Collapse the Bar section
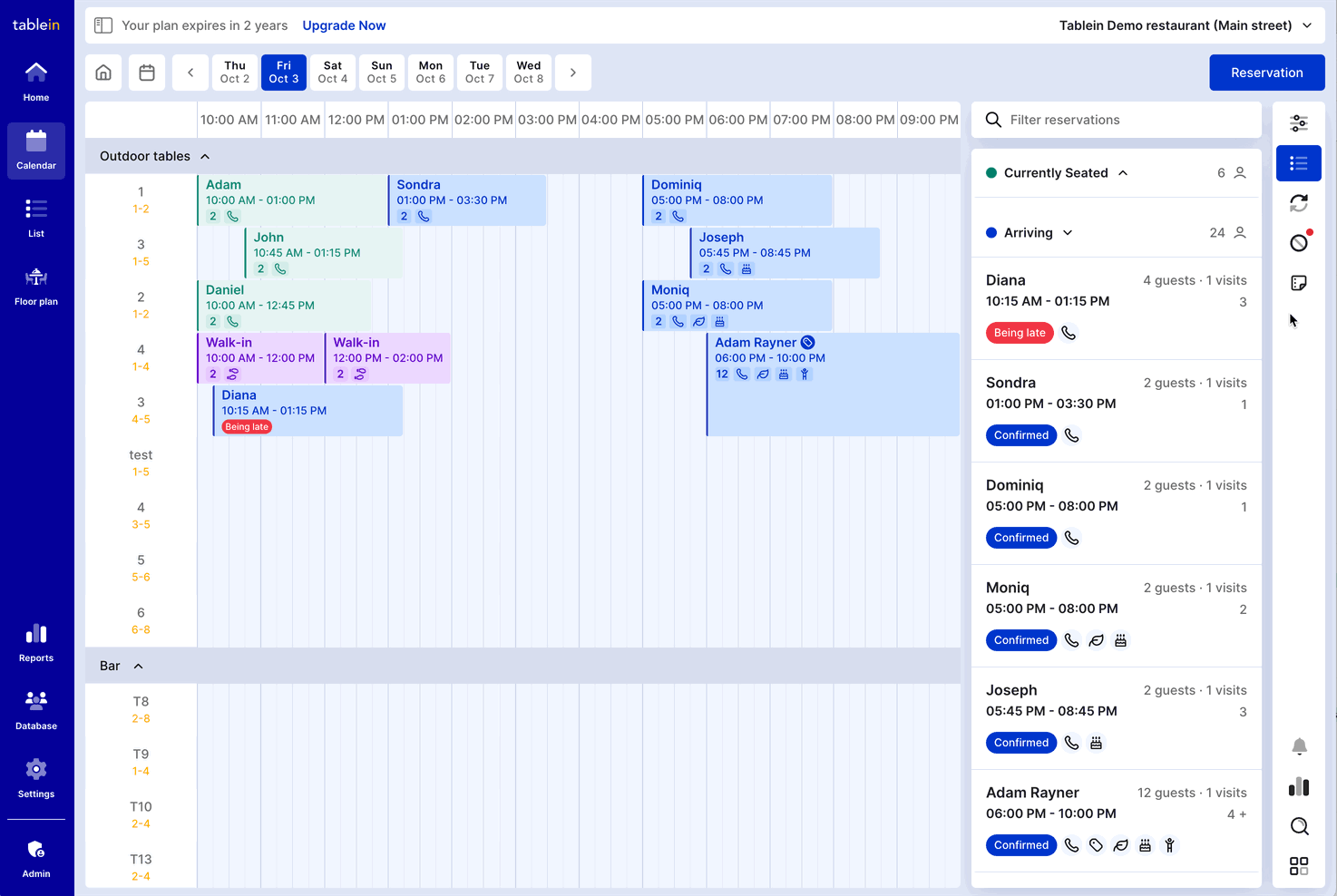The image size is (1337, 896). 139,666
